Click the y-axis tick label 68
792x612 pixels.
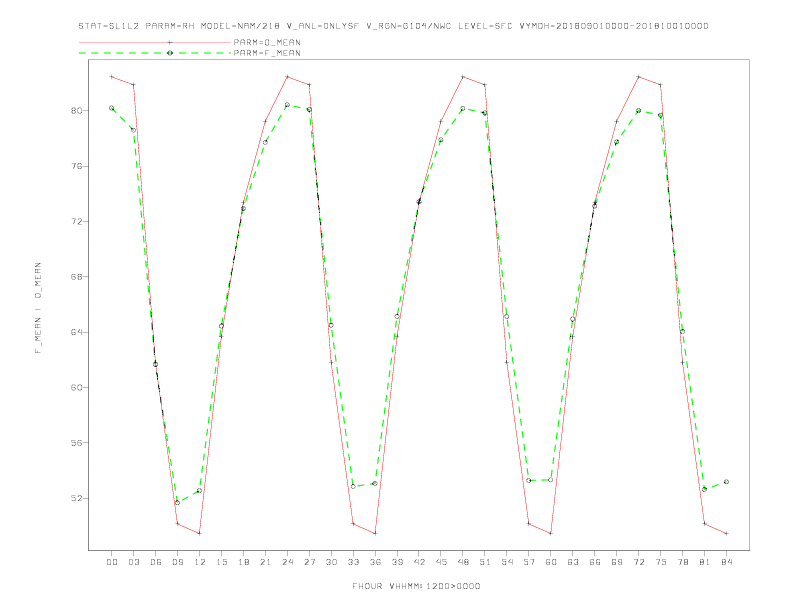coord(76,277)
